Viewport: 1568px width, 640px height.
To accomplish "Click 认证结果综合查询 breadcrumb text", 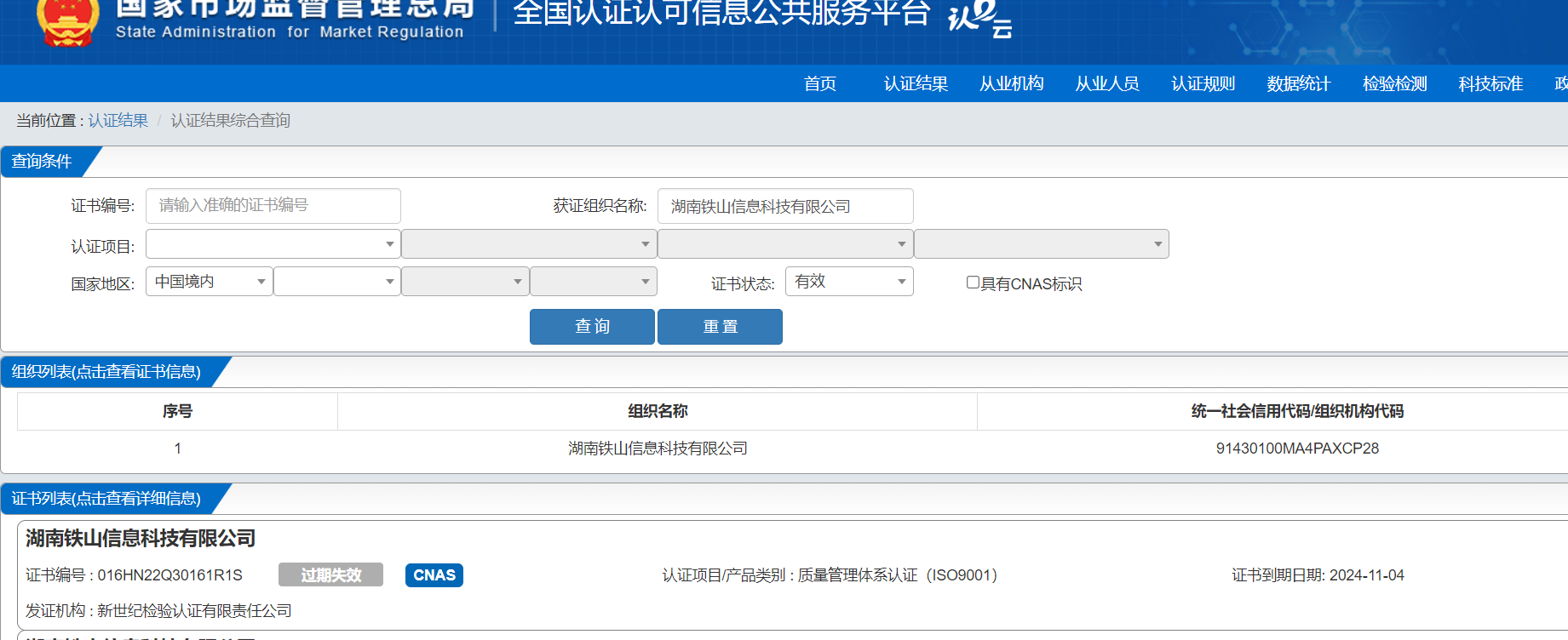I will click(231, 121).
